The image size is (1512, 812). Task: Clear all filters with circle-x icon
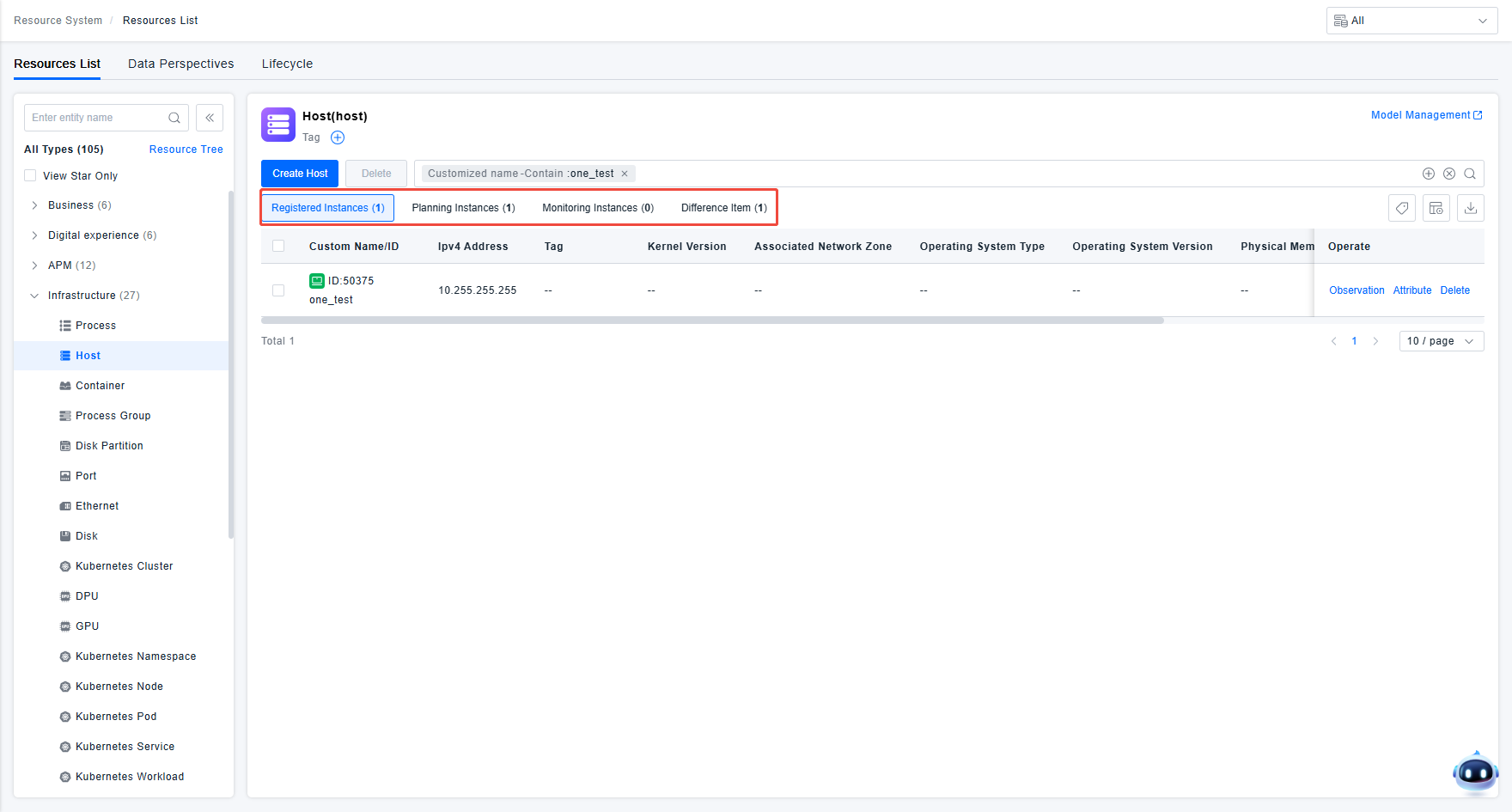point(1449,174)
